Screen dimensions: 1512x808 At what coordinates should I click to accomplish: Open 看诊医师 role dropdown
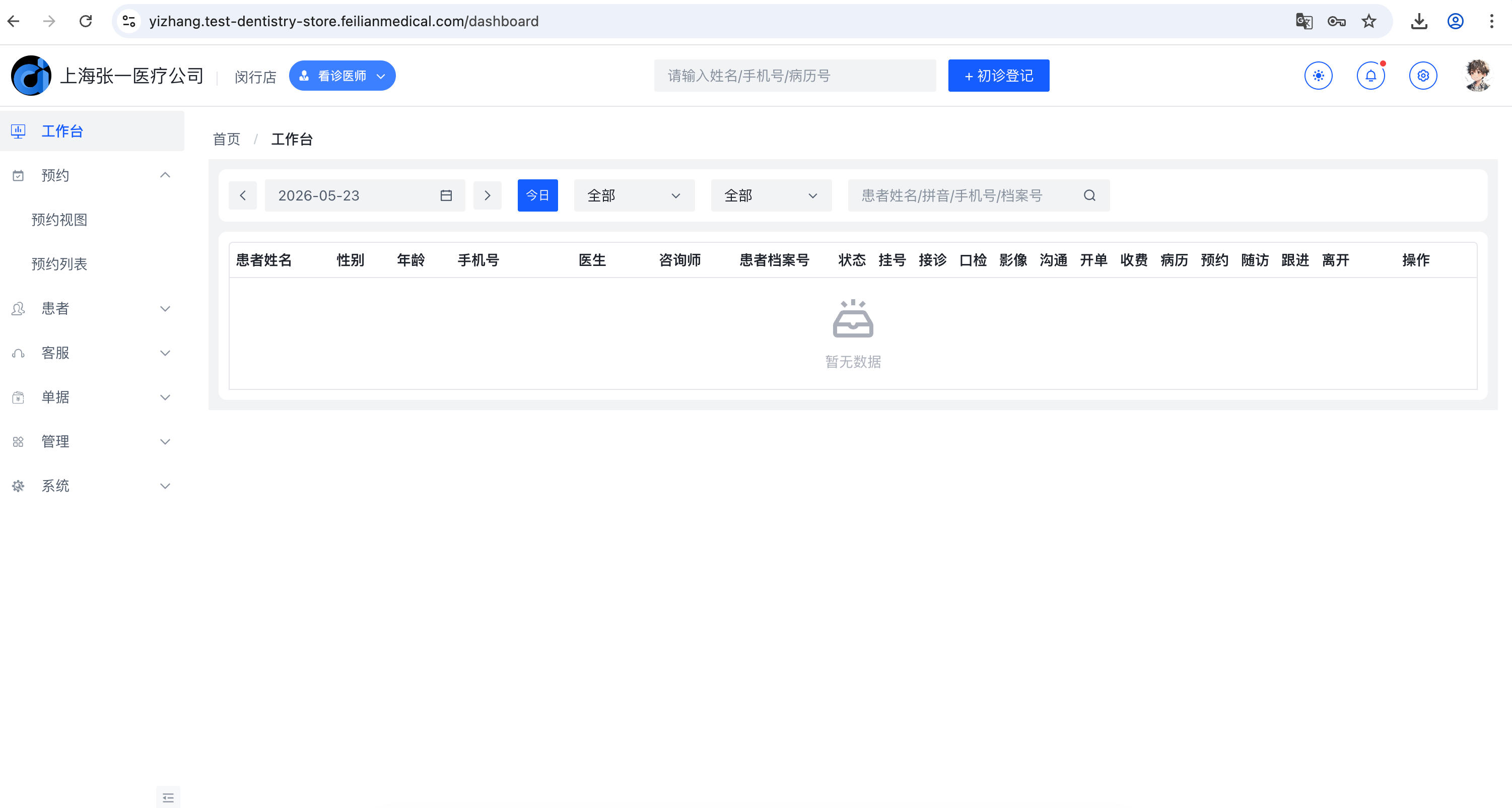(342, 76)
